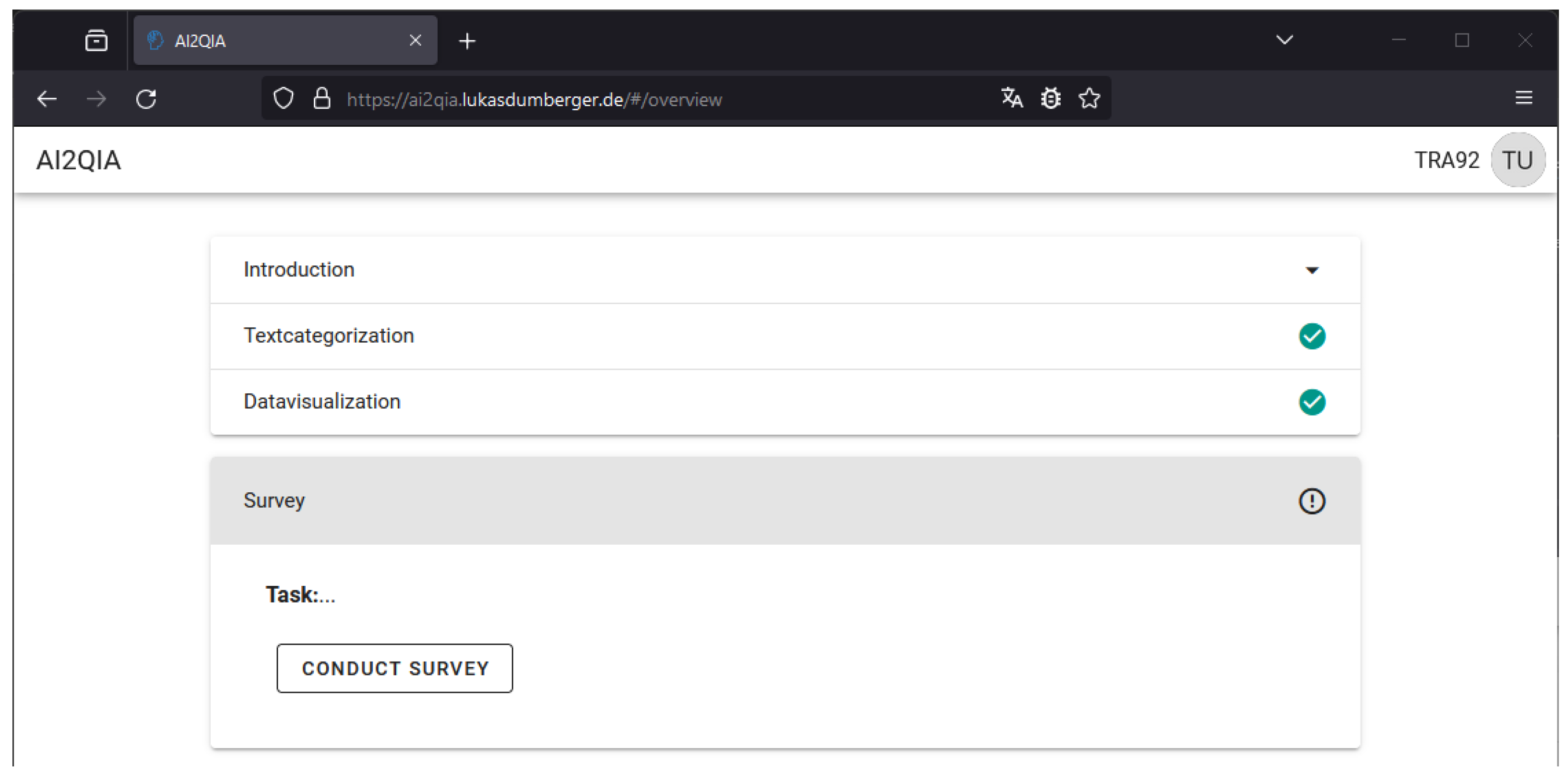1568x775 pixels.
Task: Open the shield tracking protection icon
Action: (x=283, y=99)
